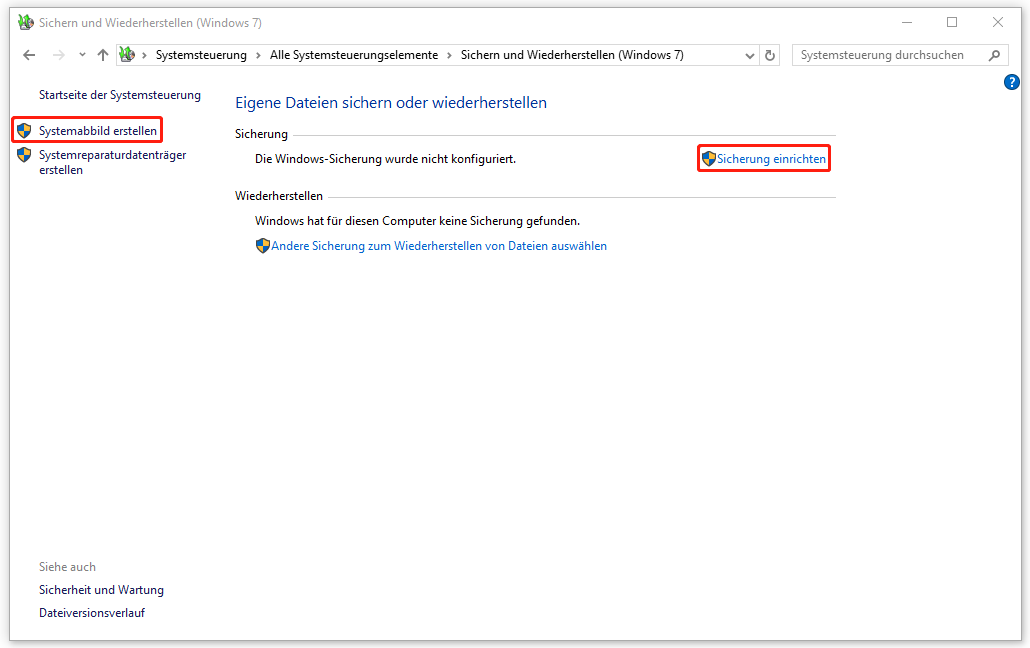
Task: Click the shield icon beside Sicherung einrichten
Action: tap(709, 159)
